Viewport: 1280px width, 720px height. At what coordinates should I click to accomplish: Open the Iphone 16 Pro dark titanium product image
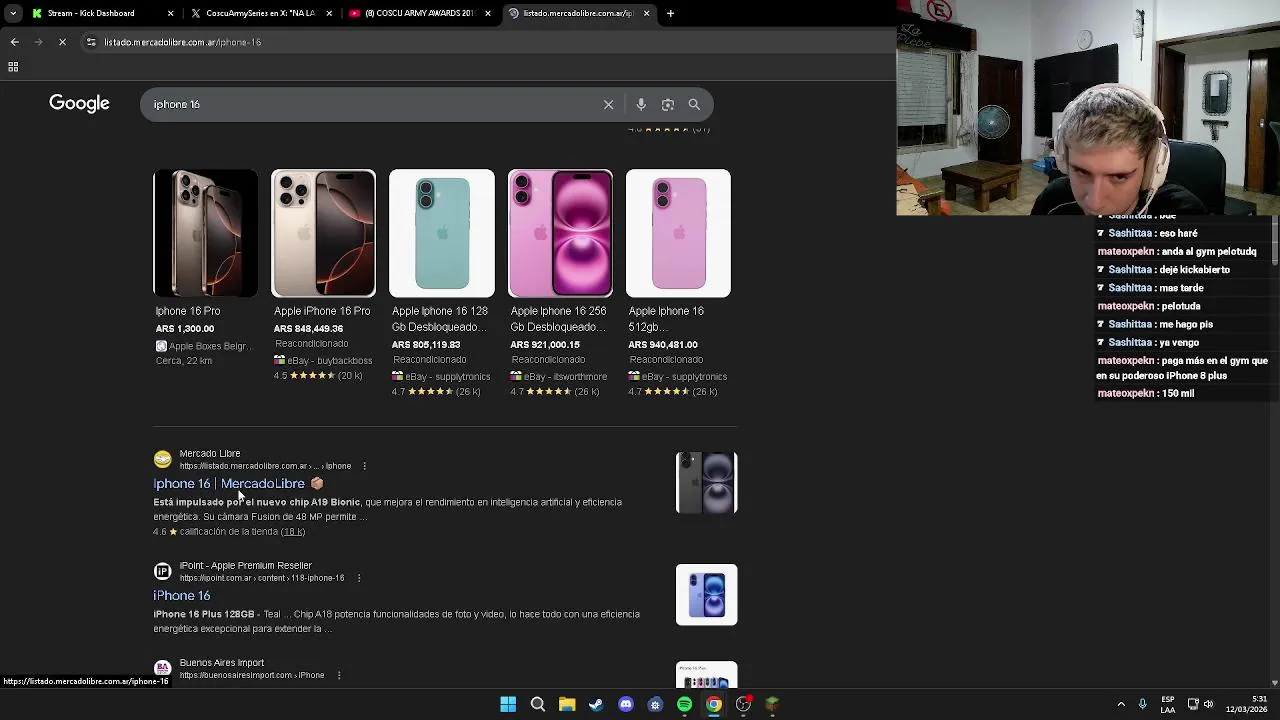tap(205, 233)
